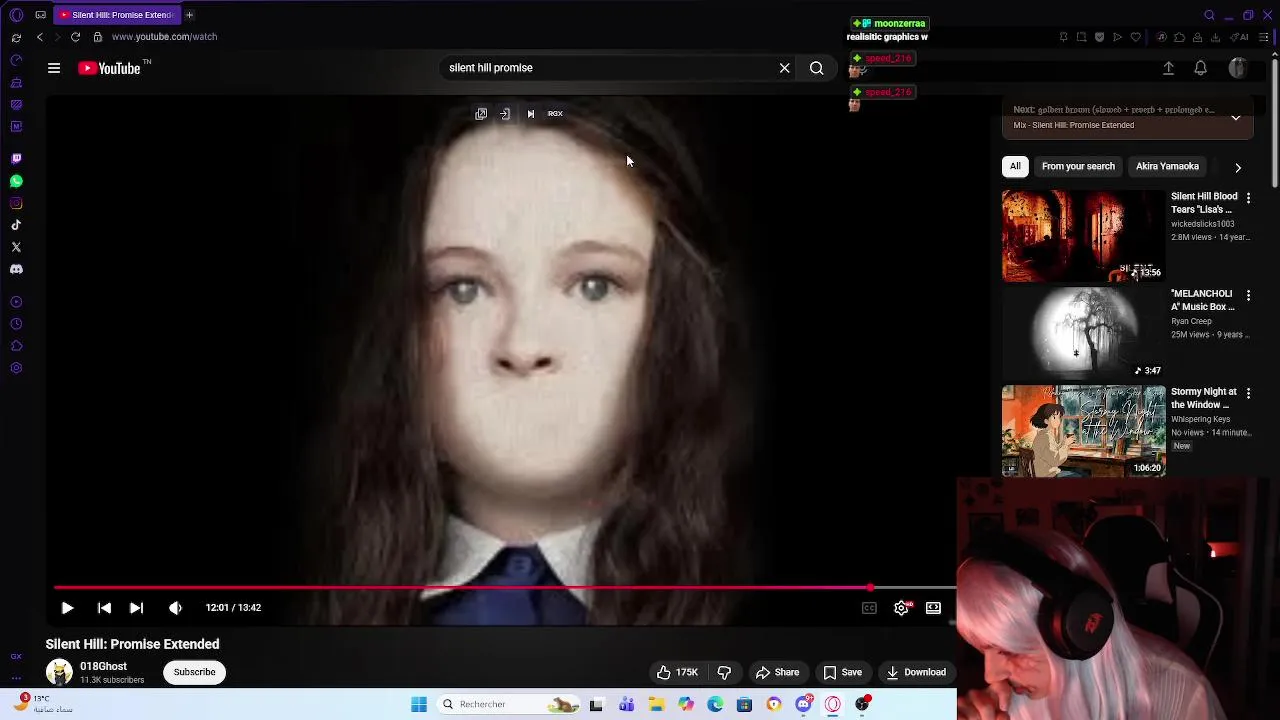The height and width of the screenshot is (720, 1280).
Task: Open Discord in the Opera sidebar
Action: pyautogui.click(x=16, y=269)
